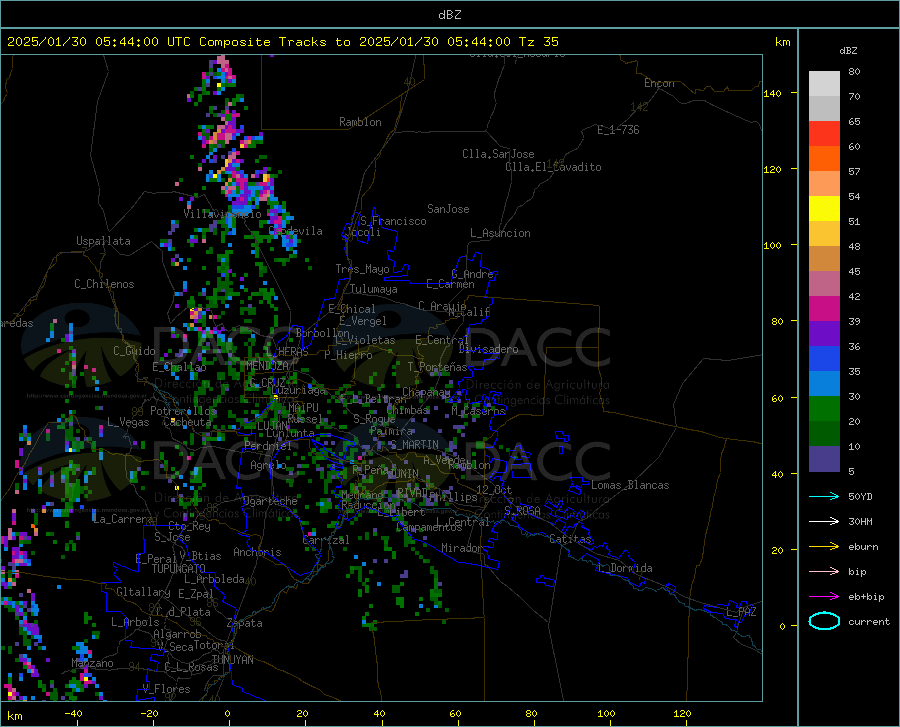
Task: Click the Manzano map label
Action: pyautogui.click(x=92, y=663)
